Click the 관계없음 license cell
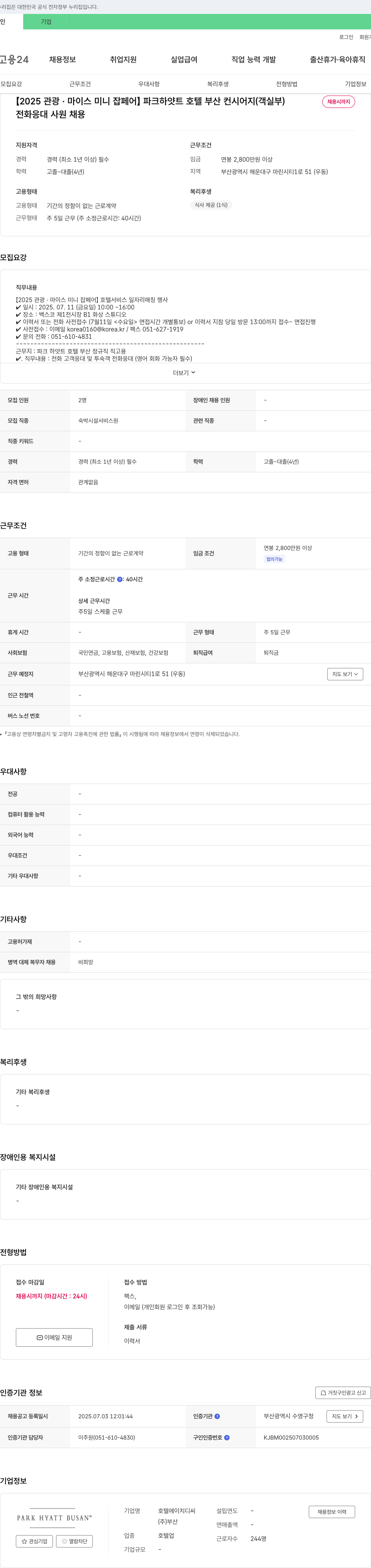371x1568 pixels. click(88, 482)
